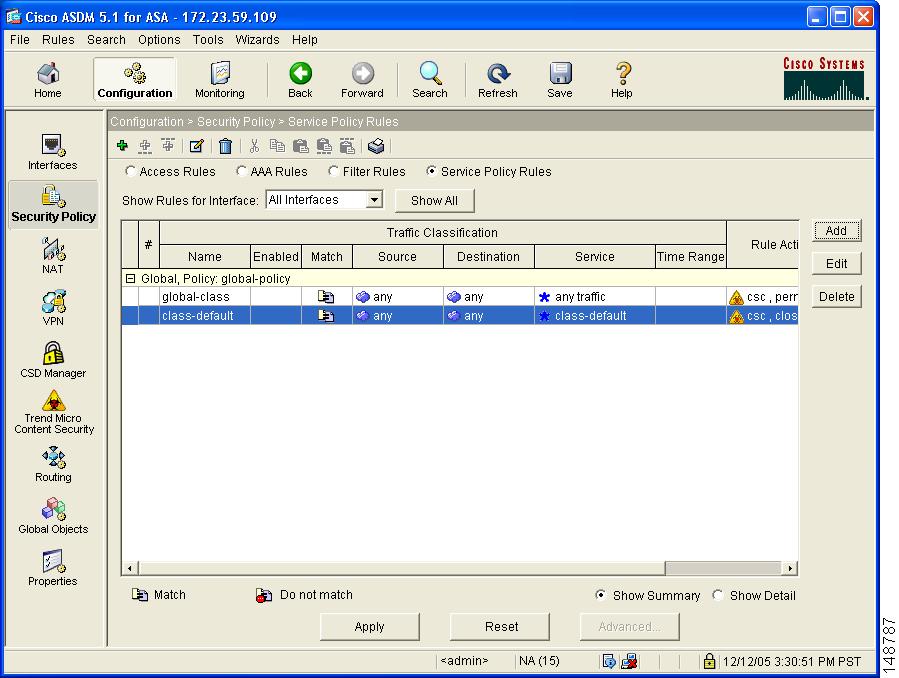Click the Add button on the right
This screenshot has width=899, height=678.
[837, 230]
